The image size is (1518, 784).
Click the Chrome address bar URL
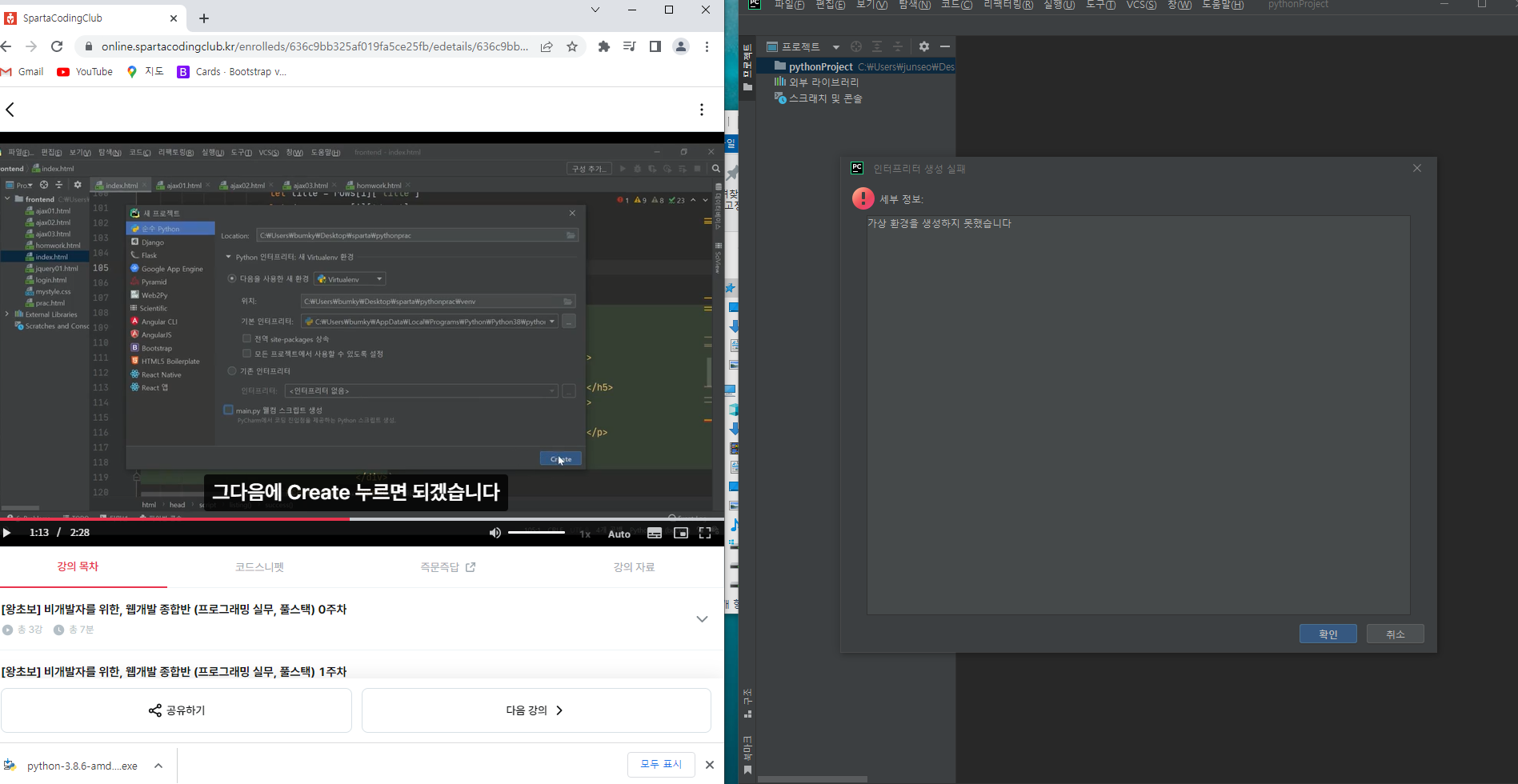(314, 46)
